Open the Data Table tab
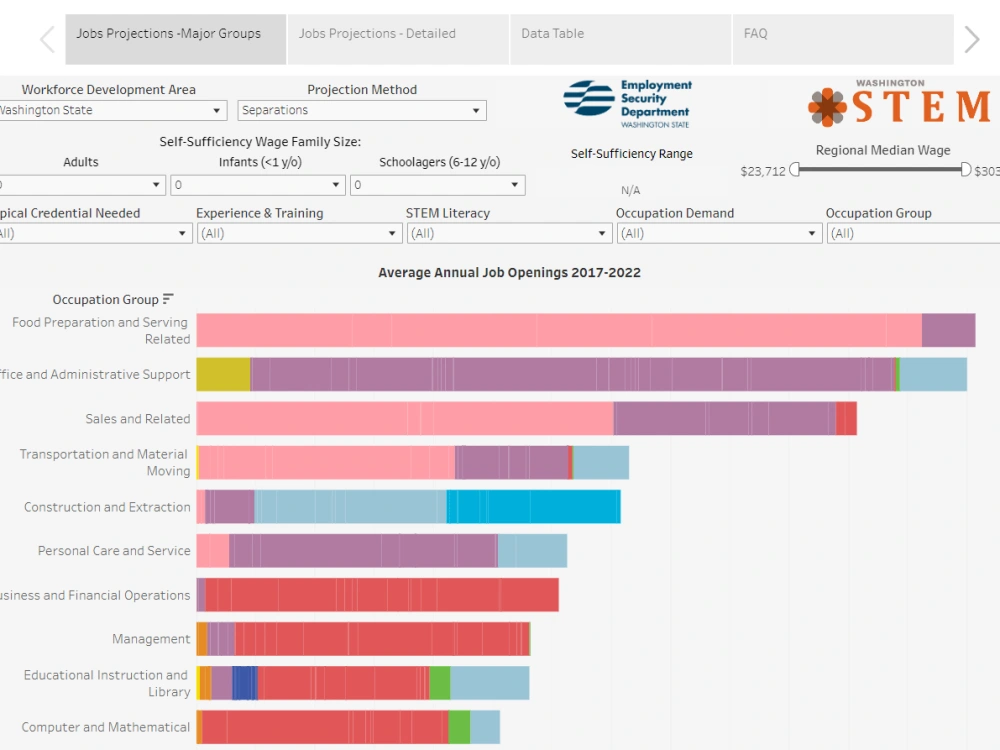Image resolution: width=1000 pixels, height=750 pixels. point(621,40)
